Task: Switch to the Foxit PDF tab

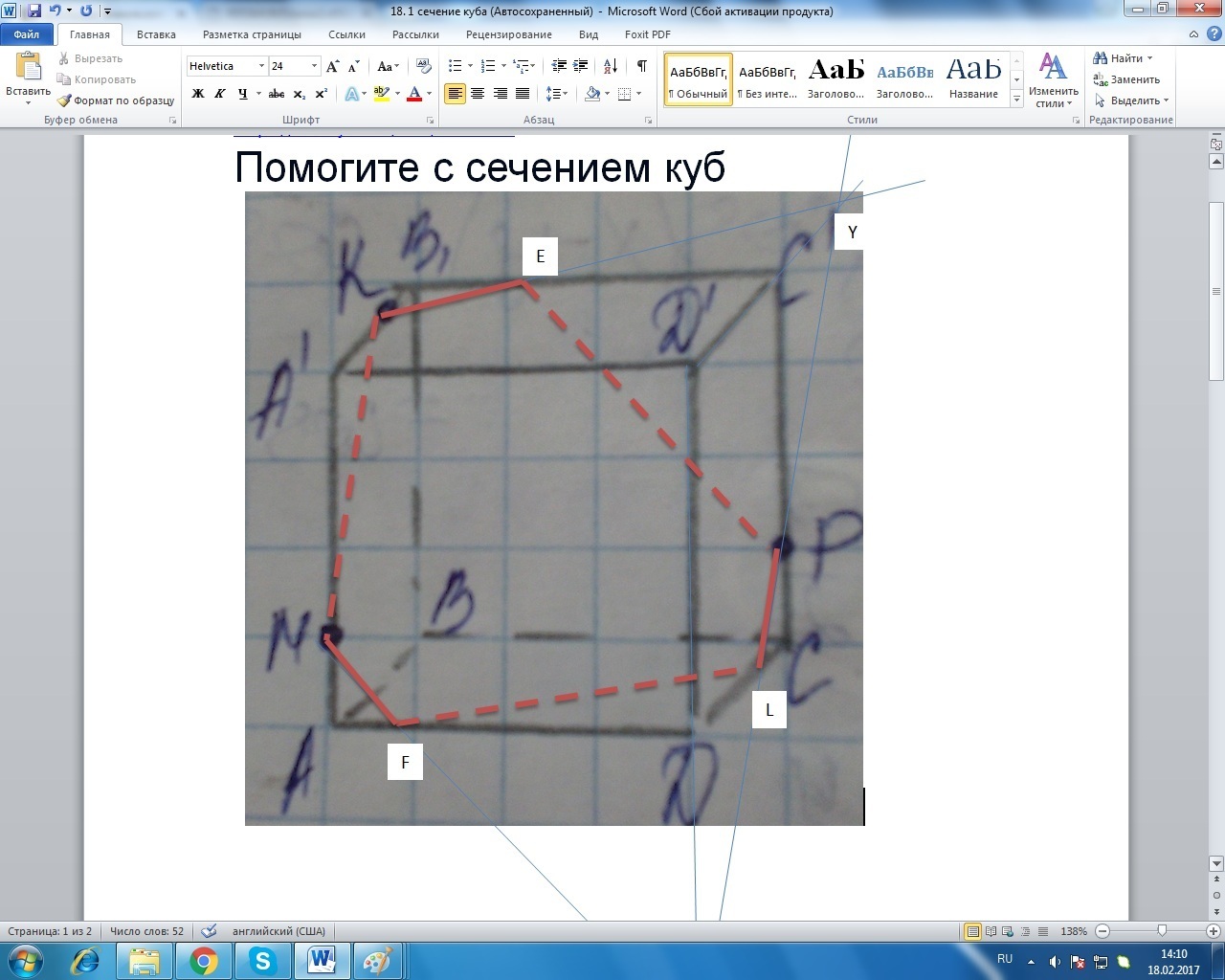Action: (648, 34)
